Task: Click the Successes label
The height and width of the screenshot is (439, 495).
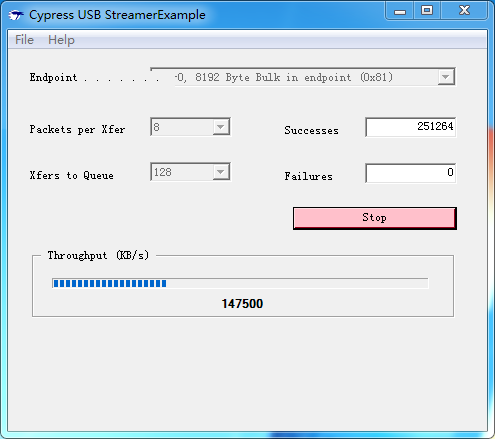Action: (311, 130)
